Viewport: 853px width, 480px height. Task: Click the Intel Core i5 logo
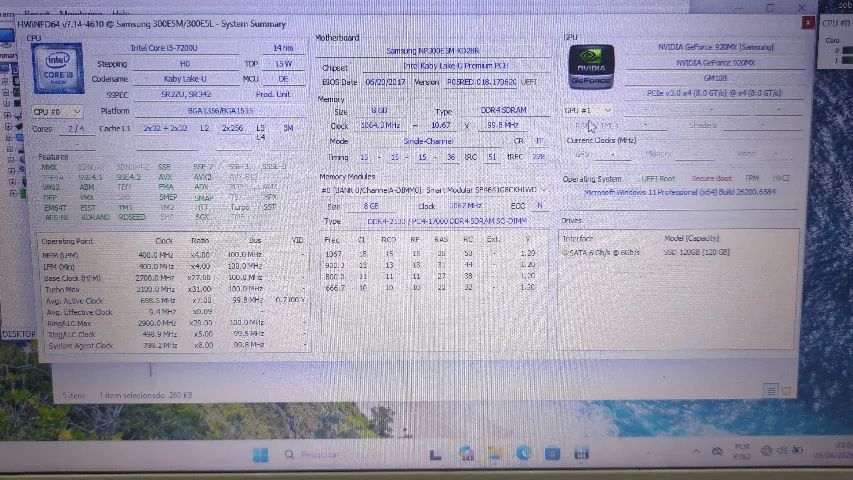(58, 69)
